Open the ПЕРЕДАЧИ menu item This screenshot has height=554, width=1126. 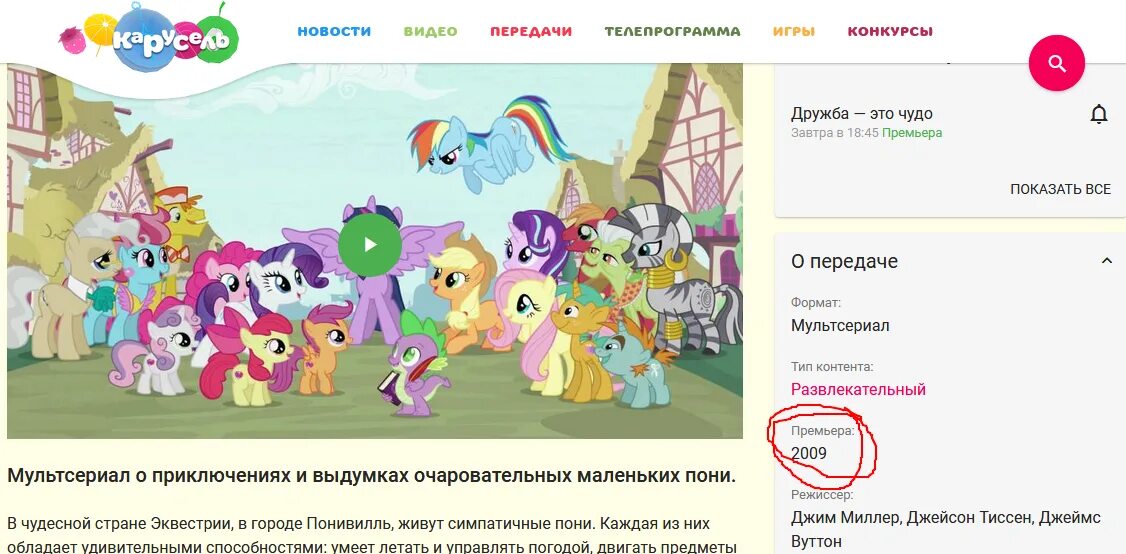531,32
